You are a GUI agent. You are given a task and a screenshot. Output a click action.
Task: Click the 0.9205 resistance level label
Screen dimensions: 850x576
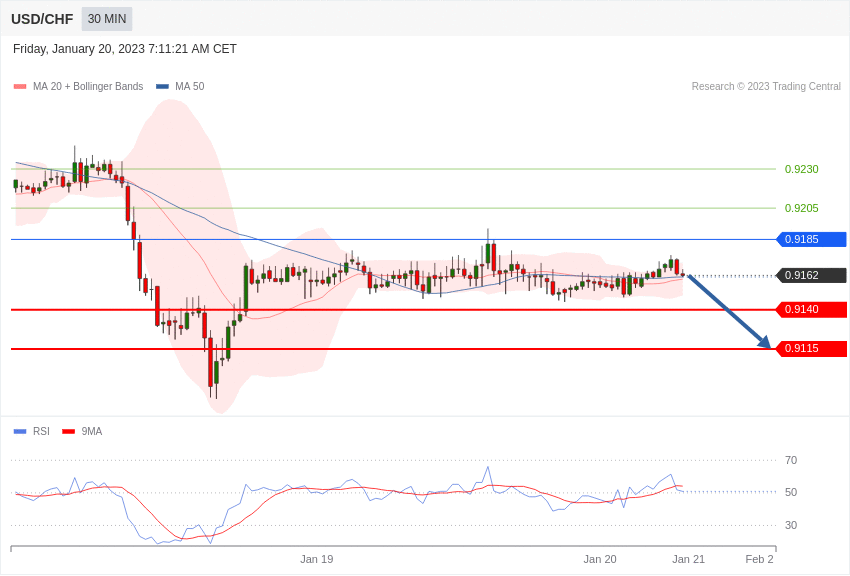coord(802,208)
